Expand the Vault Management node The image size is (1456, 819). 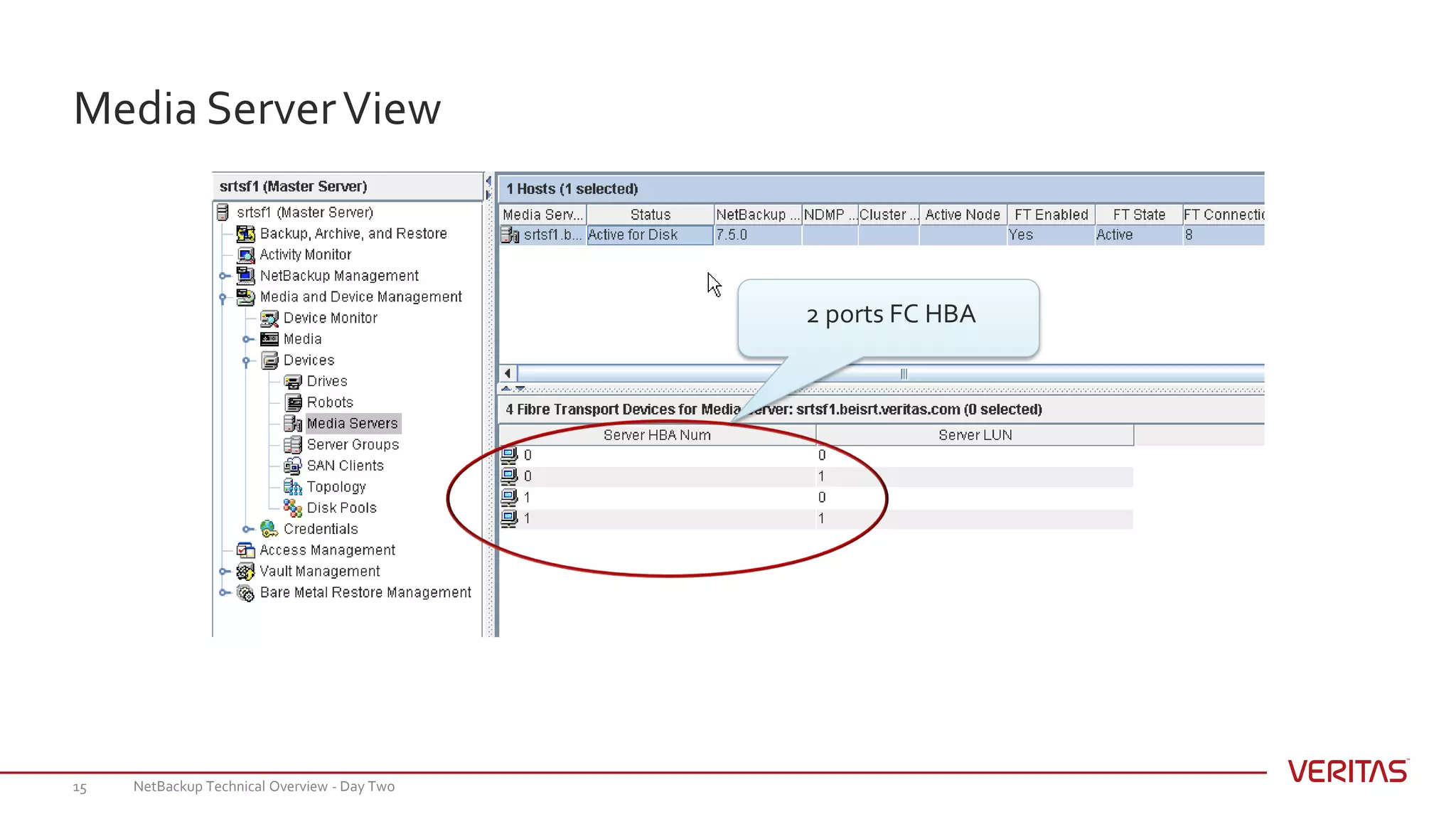[x=224, y=572]
